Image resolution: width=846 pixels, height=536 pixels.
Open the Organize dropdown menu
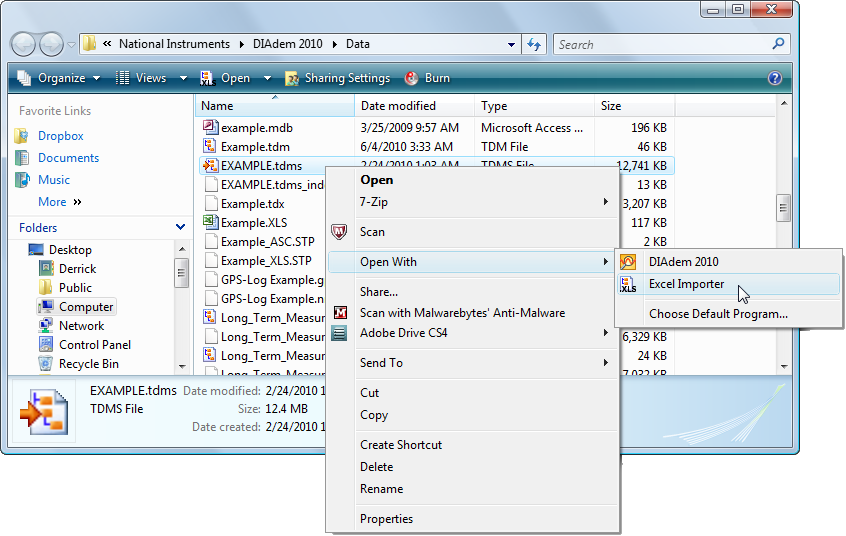pos(58,78)
